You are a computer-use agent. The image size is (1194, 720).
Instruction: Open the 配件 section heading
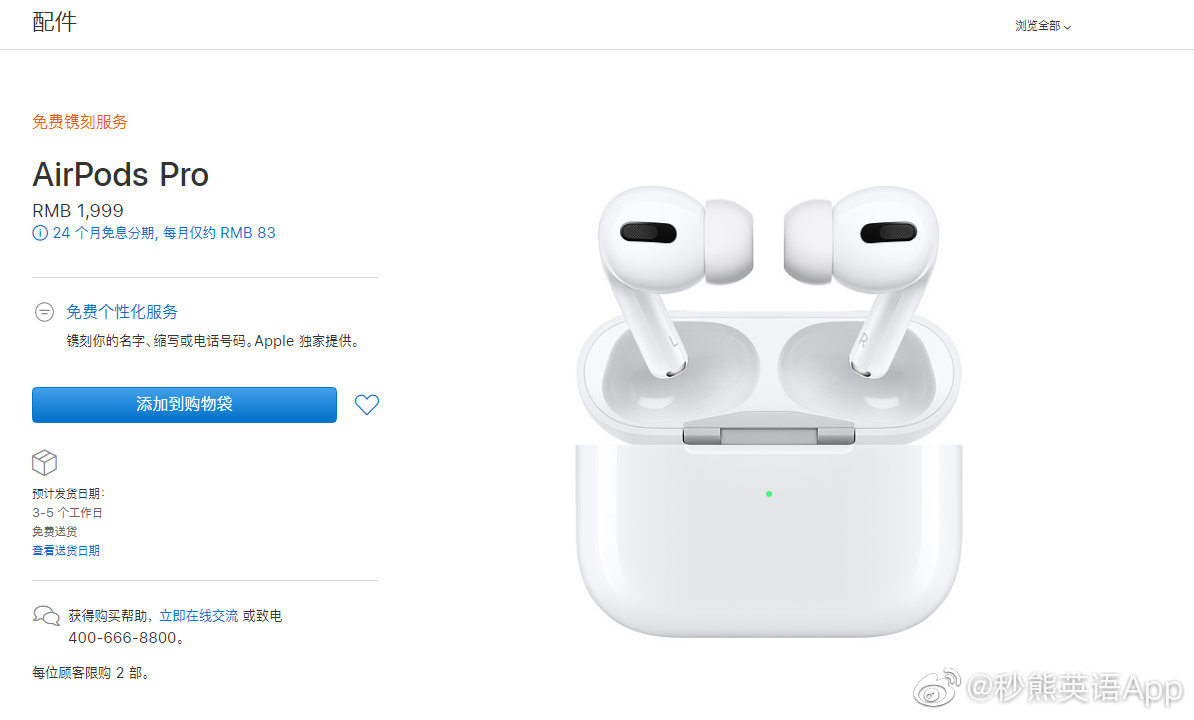[54, 22]
